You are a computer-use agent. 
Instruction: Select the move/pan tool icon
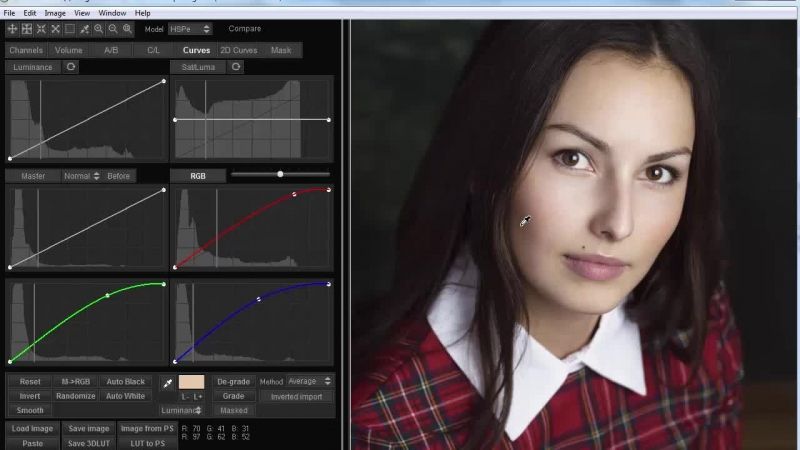(12, 29)
